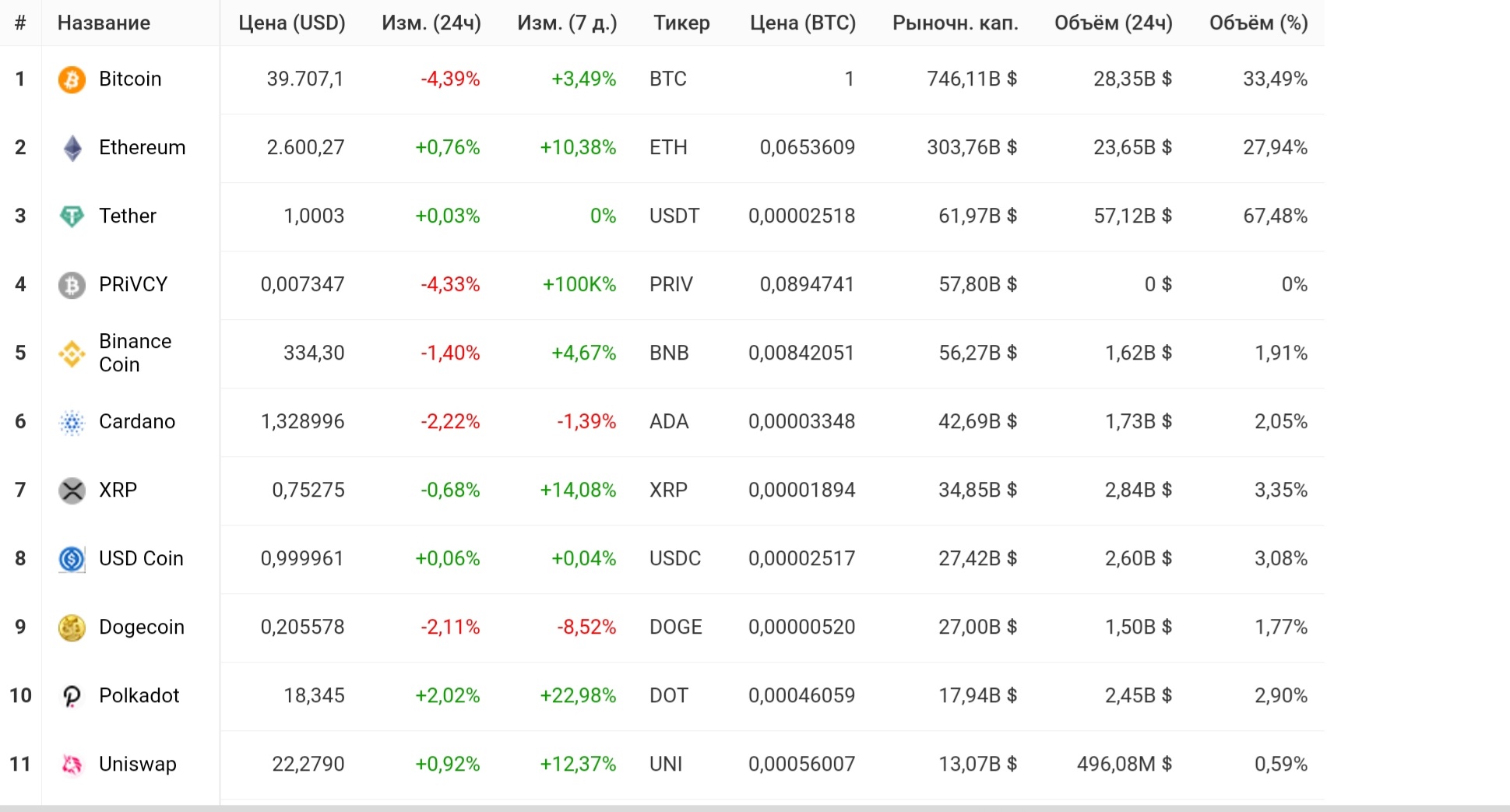
Task: Sort by Изм. (24ч) column header
Action: [x=431, y=23]
